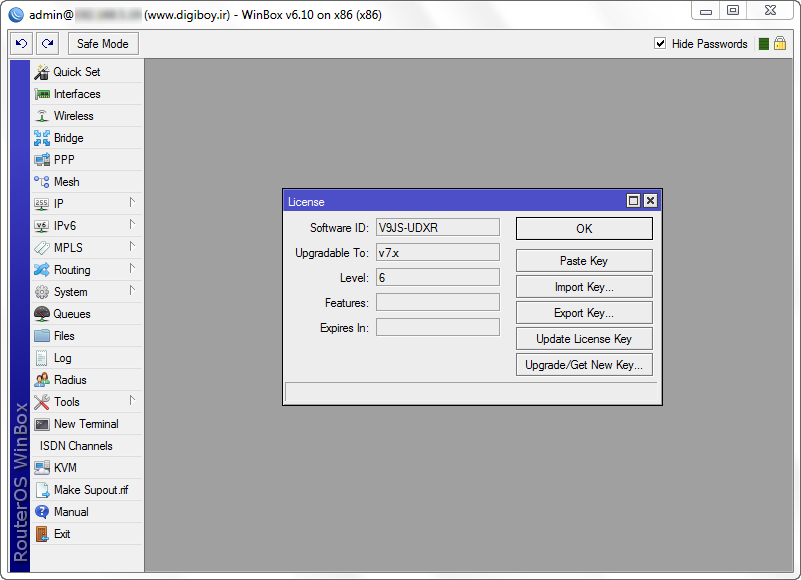Click the padlock icon in toolbar
The width and height of the screenshot is (801, 580).
[x=780, y=43]
